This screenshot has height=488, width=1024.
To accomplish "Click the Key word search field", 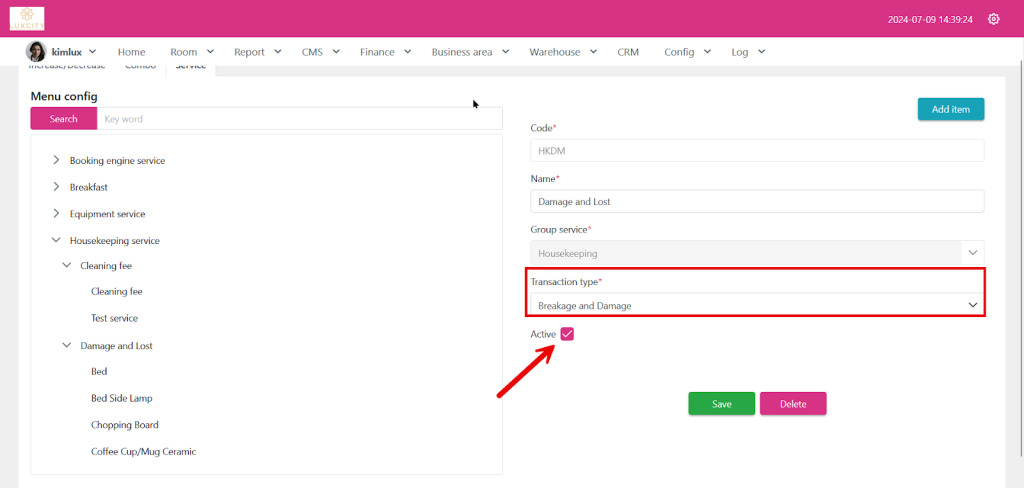I will (x=298, y=119).
